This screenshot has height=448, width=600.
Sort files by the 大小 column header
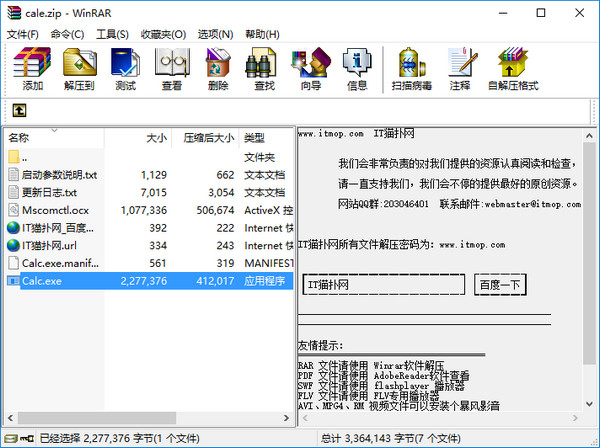(x=138, y=138)
